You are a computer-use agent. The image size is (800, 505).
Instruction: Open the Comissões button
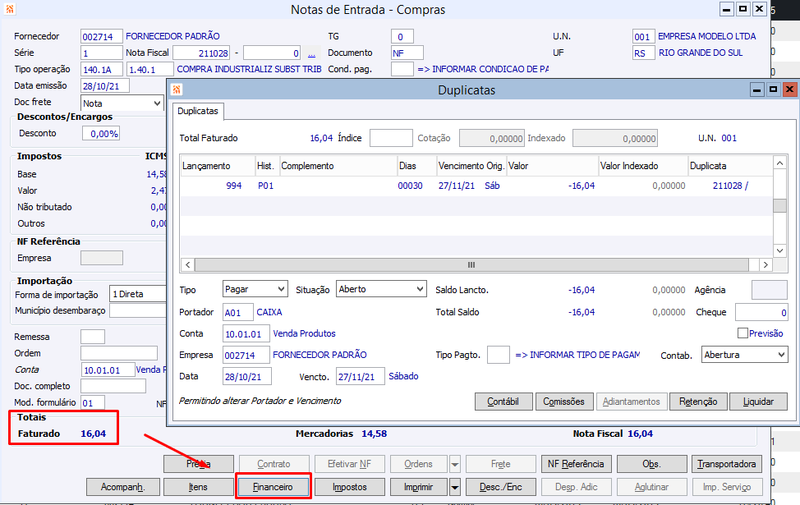563,401
